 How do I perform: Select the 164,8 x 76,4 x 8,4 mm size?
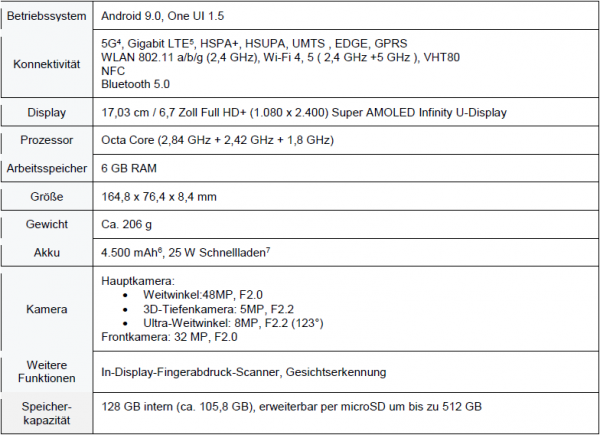(159, 197)
